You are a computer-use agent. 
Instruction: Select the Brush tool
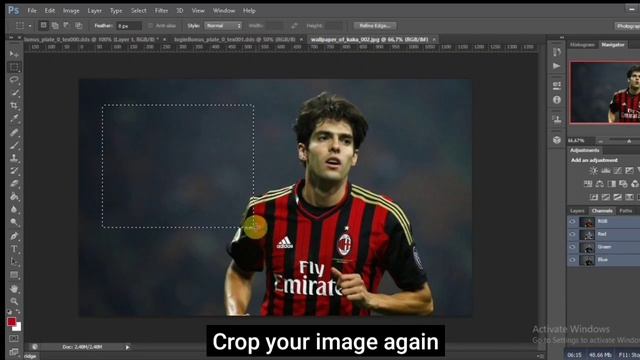pos(14,145)
